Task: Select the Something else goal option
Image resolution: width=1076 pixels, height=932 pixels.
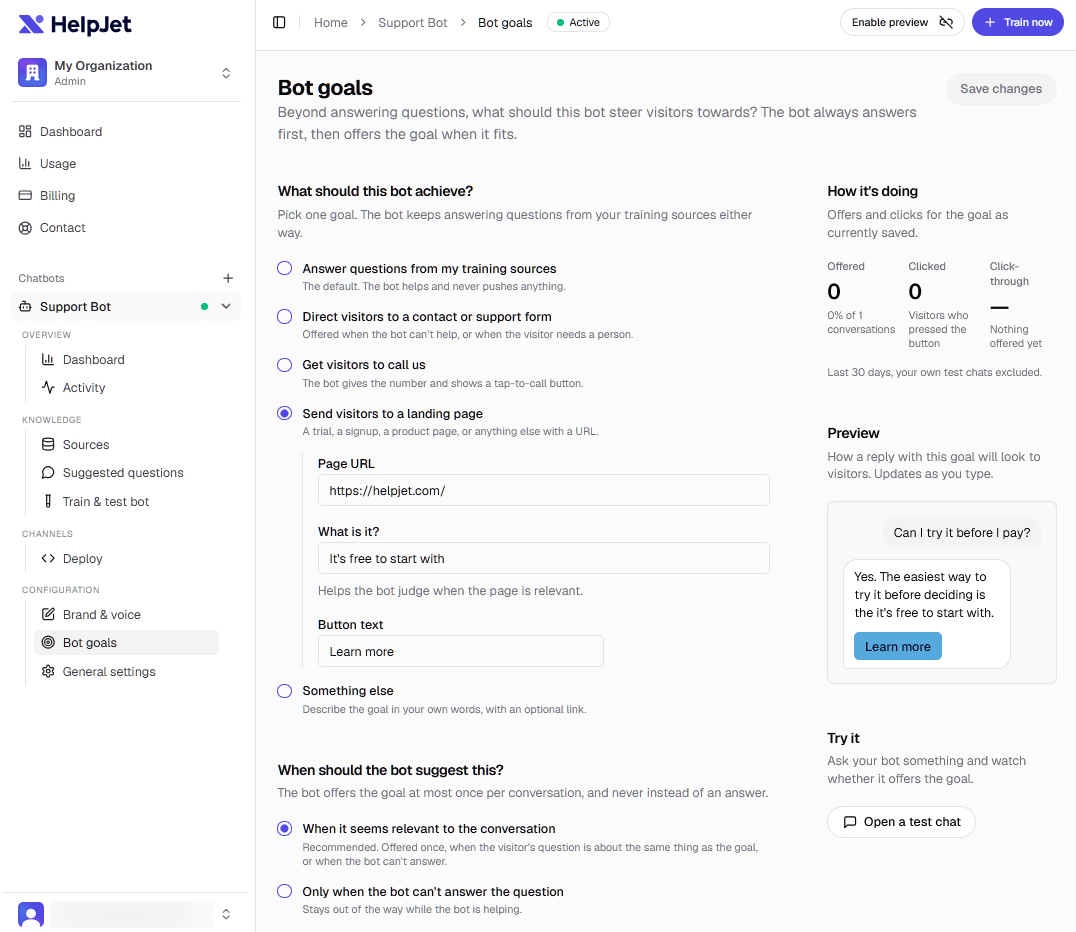Action: (x=284, y=691)
